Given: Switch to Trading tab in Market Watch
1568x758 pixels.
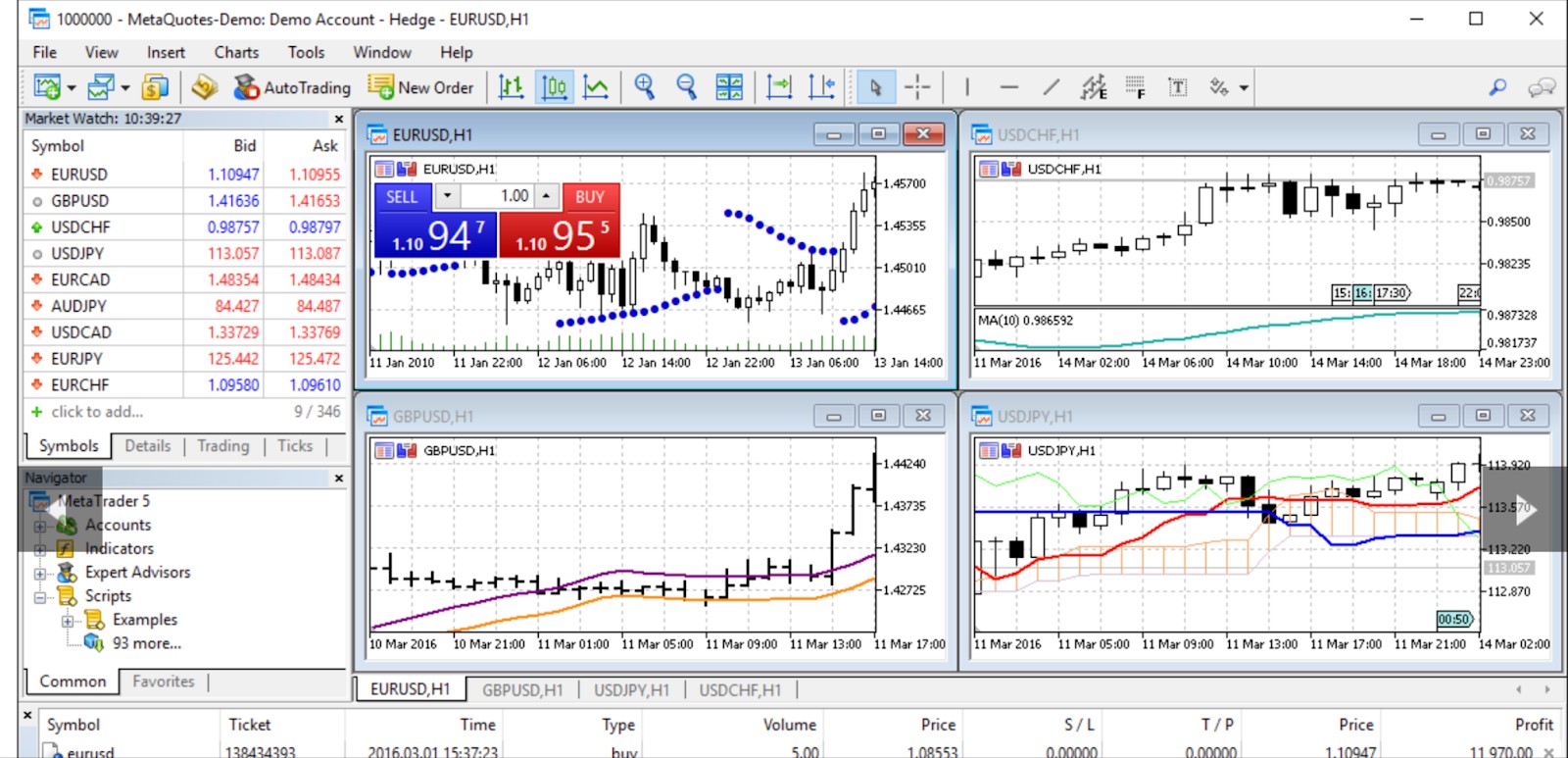Looking at the screenshot, I should pyautogui.click(x=223, y=446).
